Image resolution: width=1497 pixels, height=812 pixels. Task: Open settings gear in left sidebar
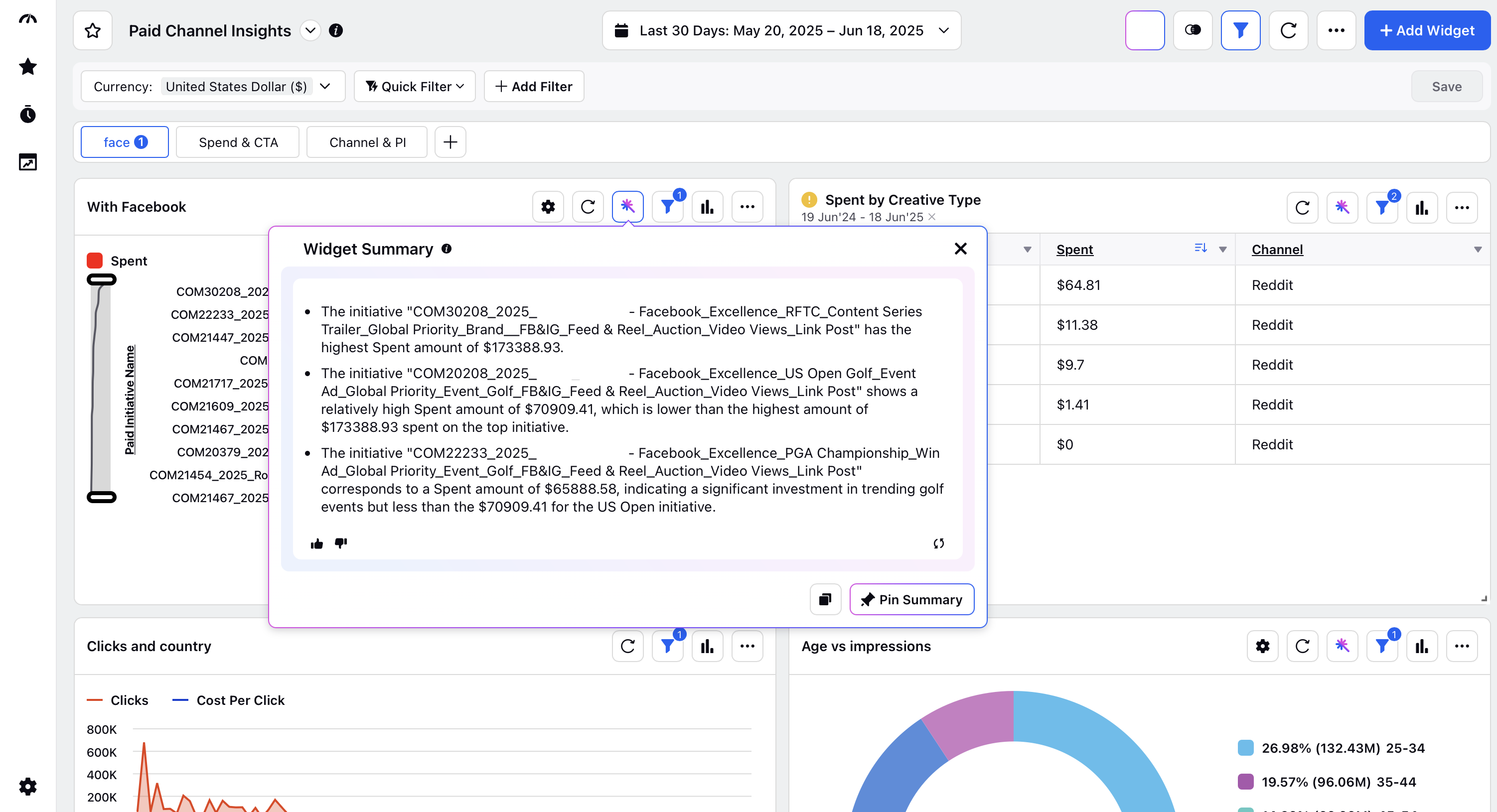click(x=28, y=787)
